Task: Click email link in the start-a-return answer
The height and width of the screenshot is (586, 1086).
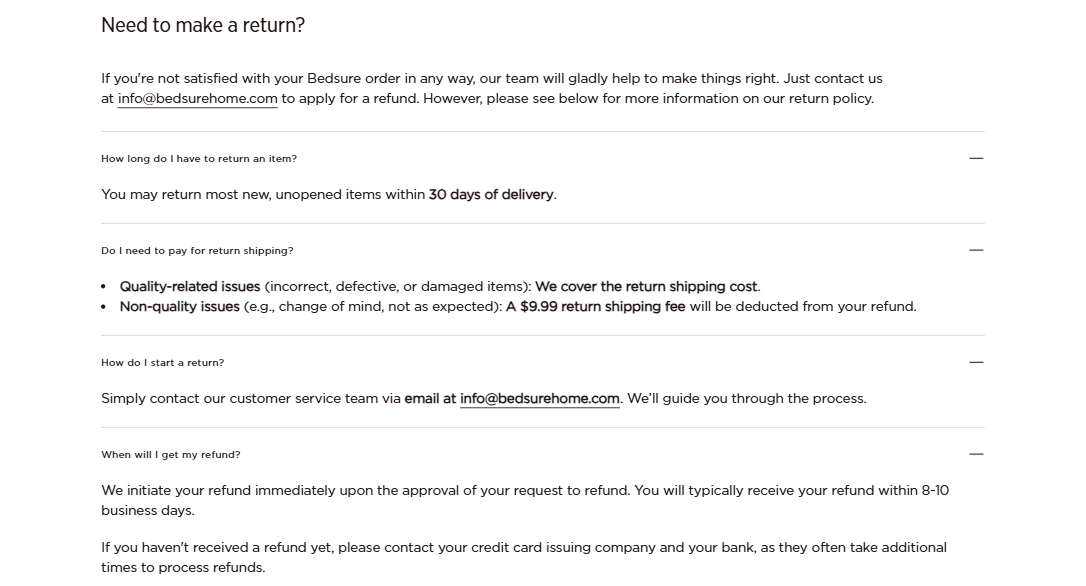Action: tap(539, 398)
